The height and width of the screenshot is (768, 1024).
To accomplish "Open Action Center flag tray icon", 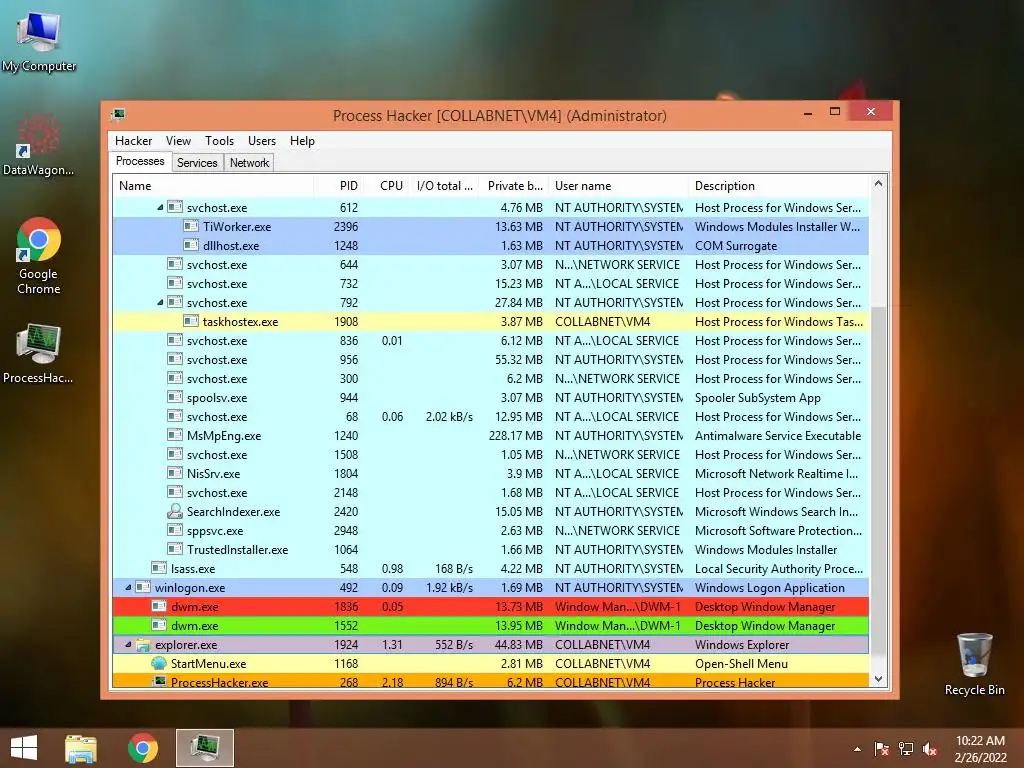I will (x=881, y=749).
